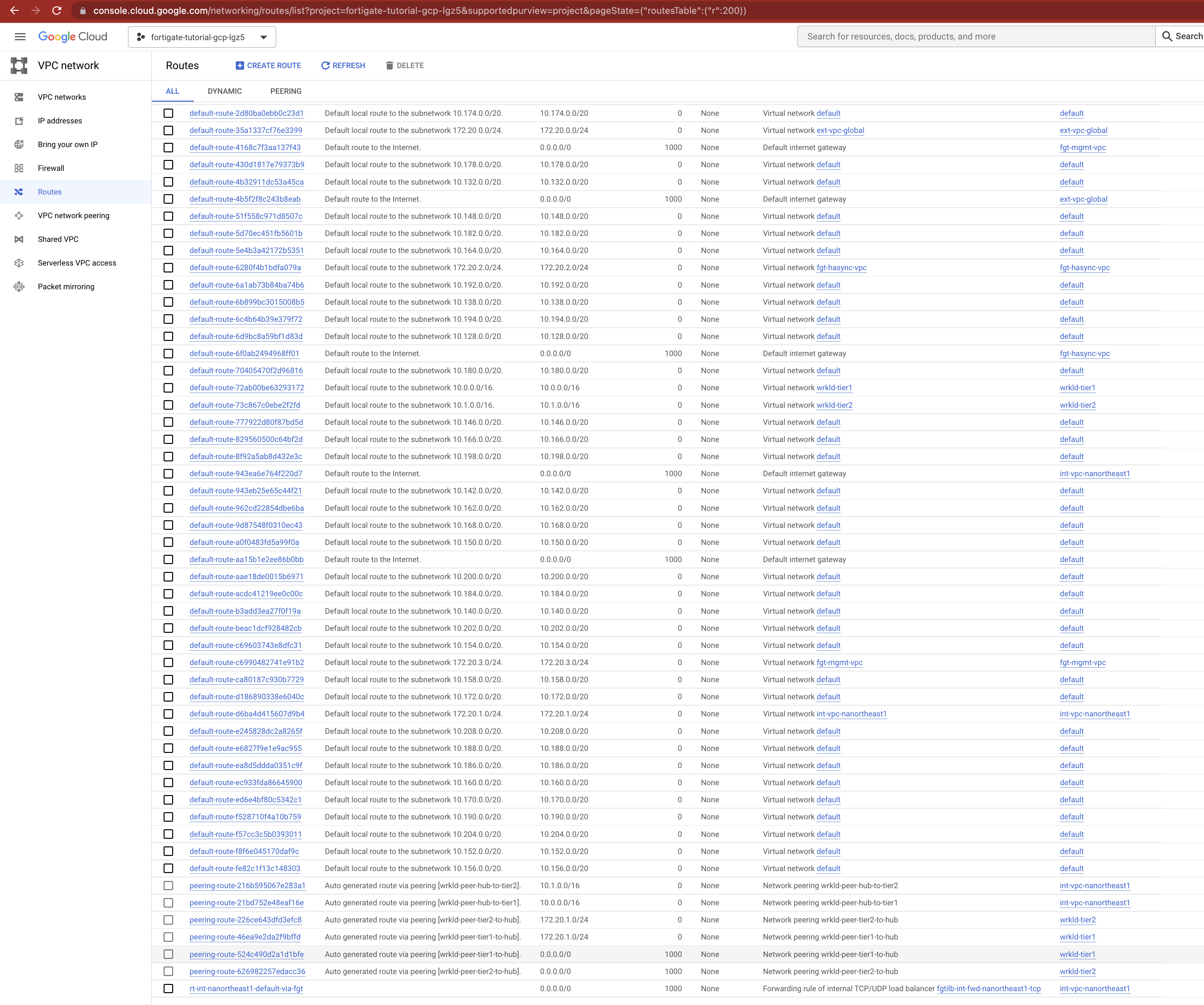Open VPC networks from the sidebar

coord(61,97)
